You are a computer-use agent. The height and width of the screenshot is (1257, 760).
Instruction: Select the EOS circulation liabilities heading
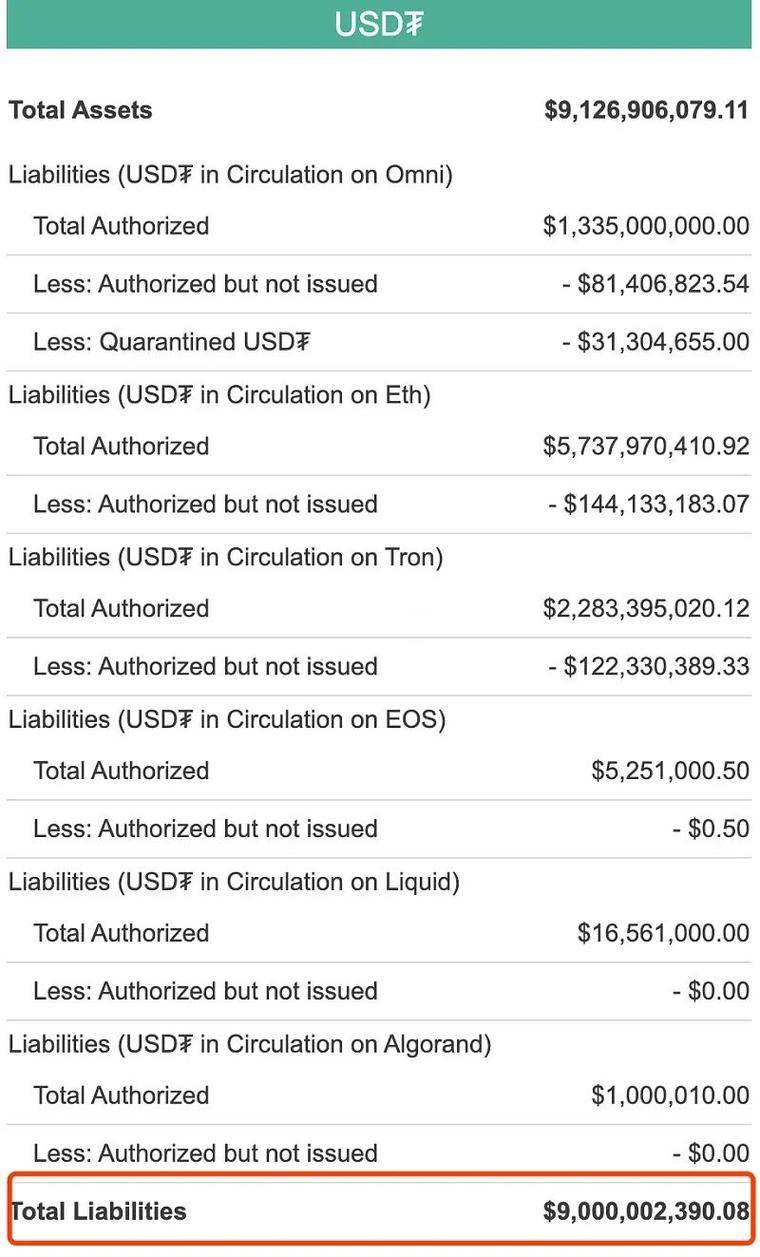click(227, 719)
